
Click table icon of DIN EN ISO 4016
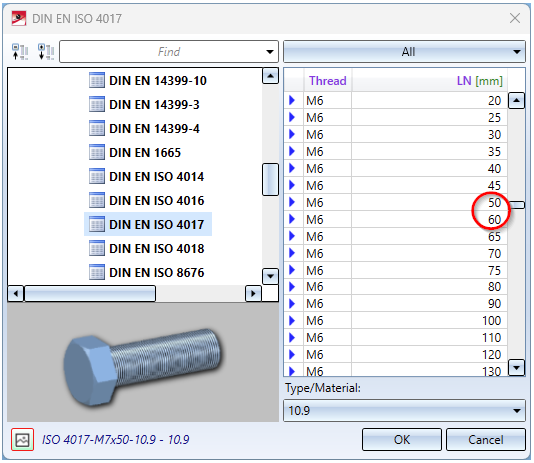point(97,200)
